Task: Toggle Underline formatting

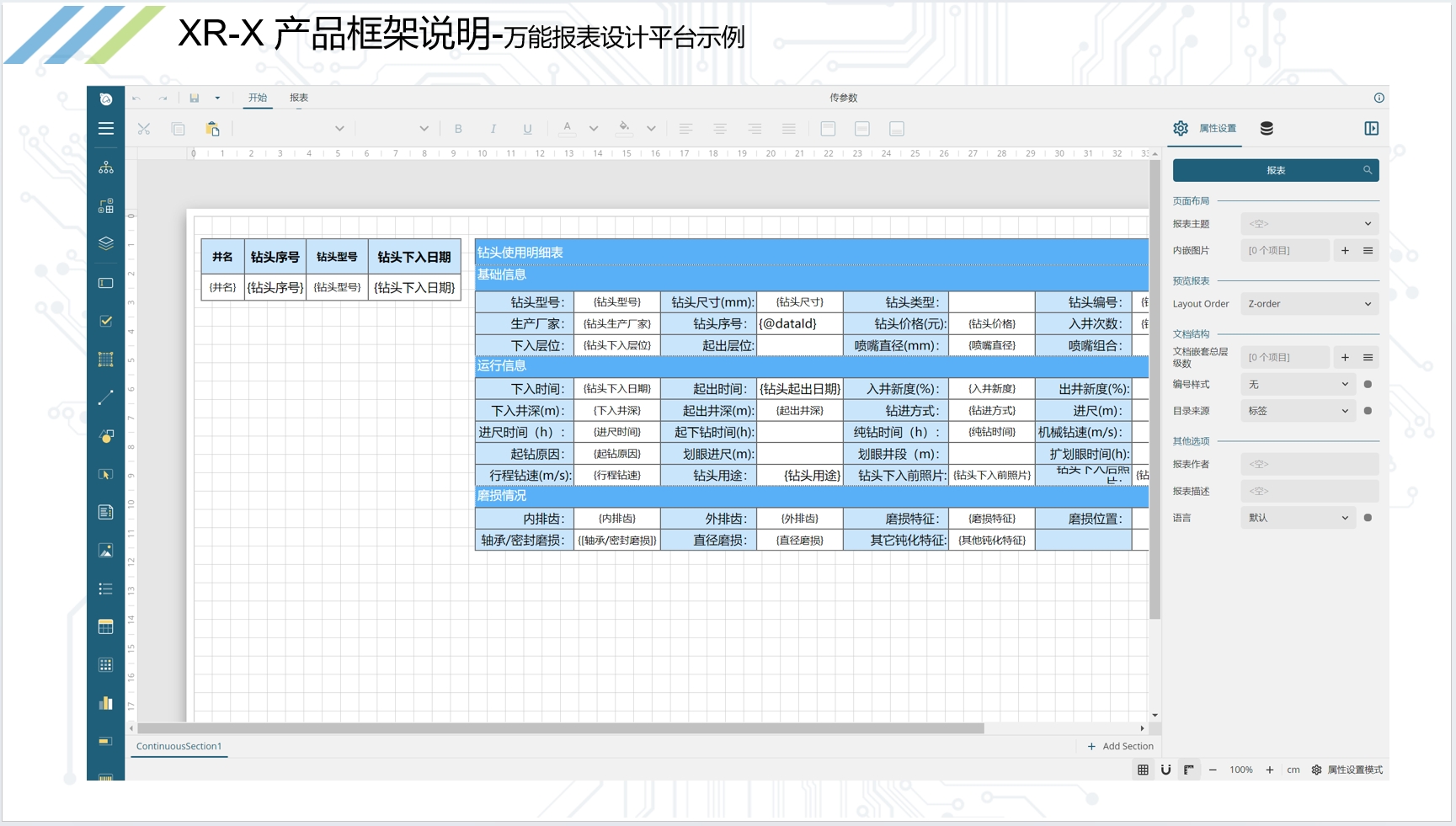Action: [527, 129]
